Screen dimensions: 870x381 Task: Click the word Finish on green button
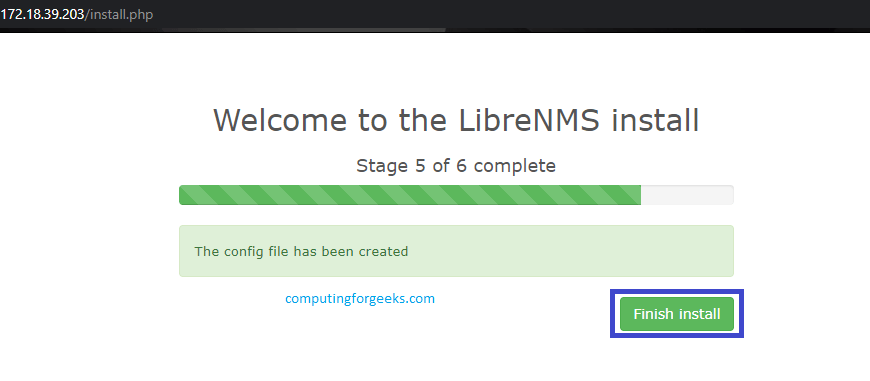pyautogui.click(x=653, y=314)
